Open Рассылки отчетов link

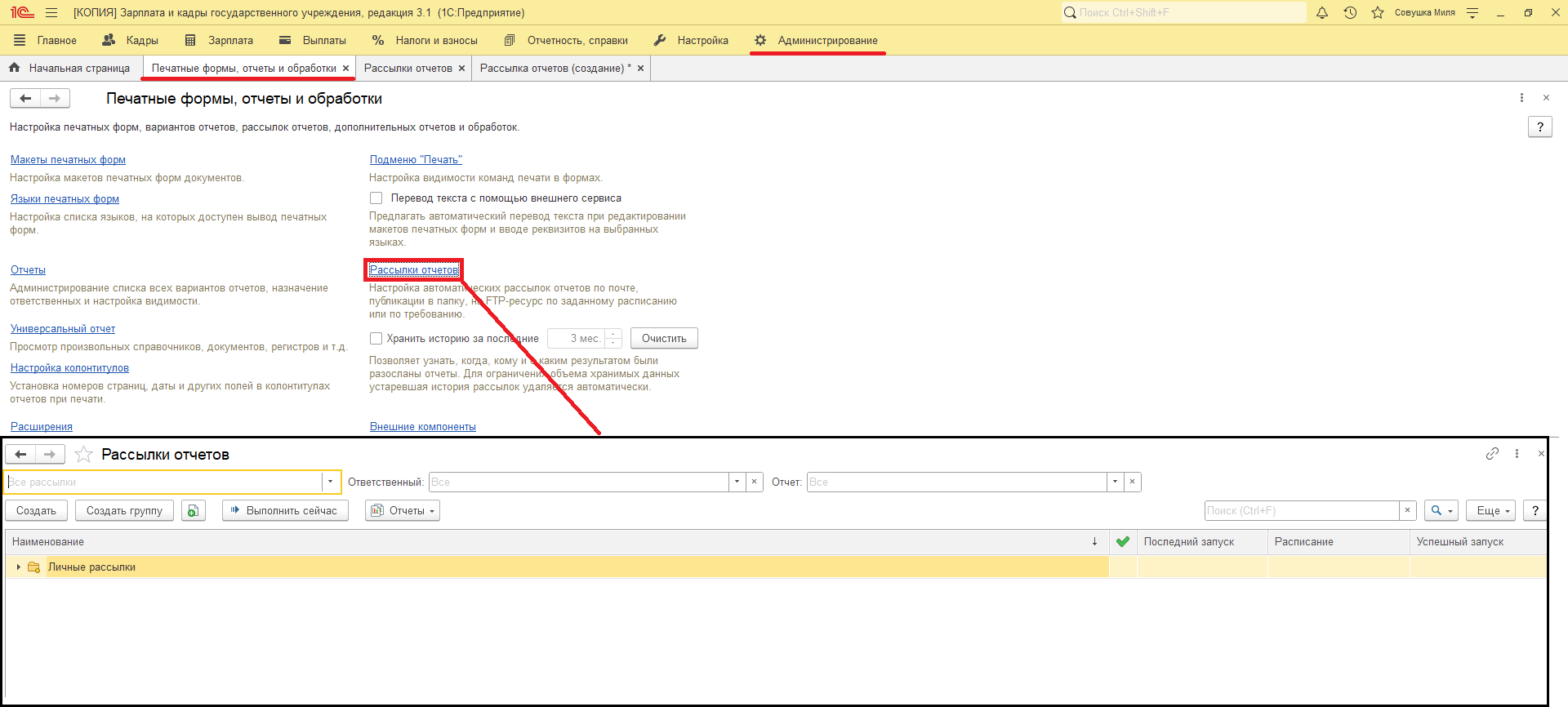click(x=414, y=270)
